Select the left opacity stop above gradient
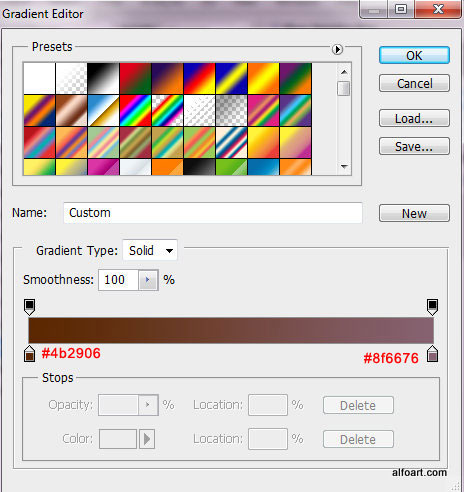This screenshot has height=492, width=464. [29, 307]
